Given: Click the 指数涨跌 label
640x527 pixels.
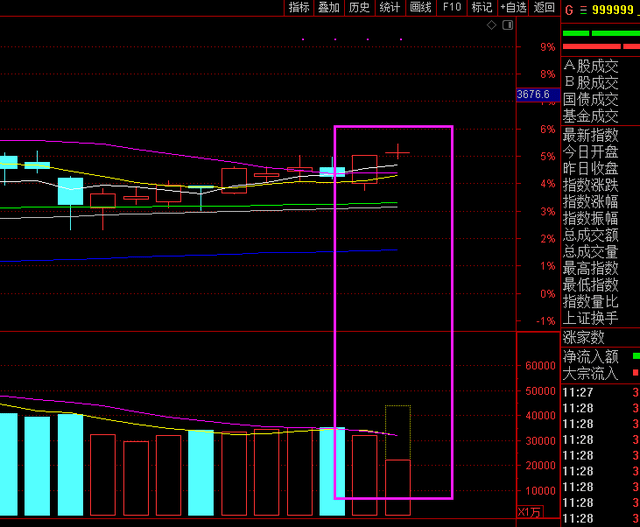Looking at the screenshot, I should click(591, 185).
